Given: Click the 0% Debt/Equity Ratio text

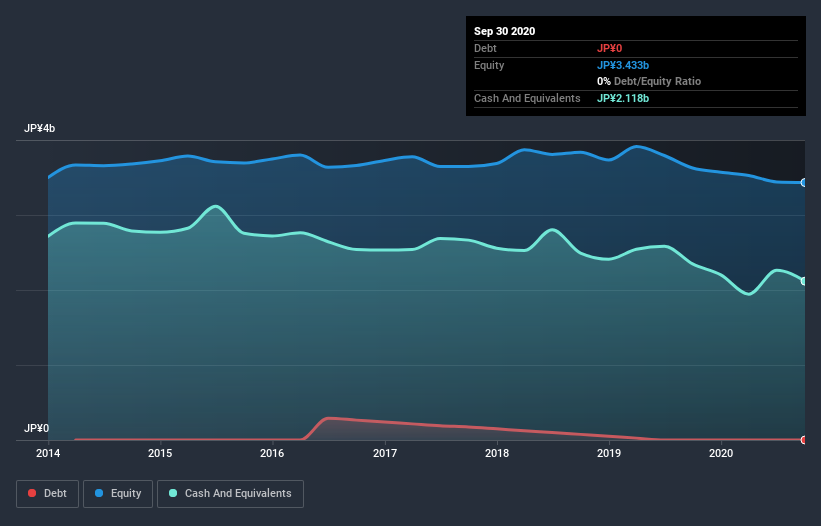Looking at the screenshot, I should pos(649,82).
